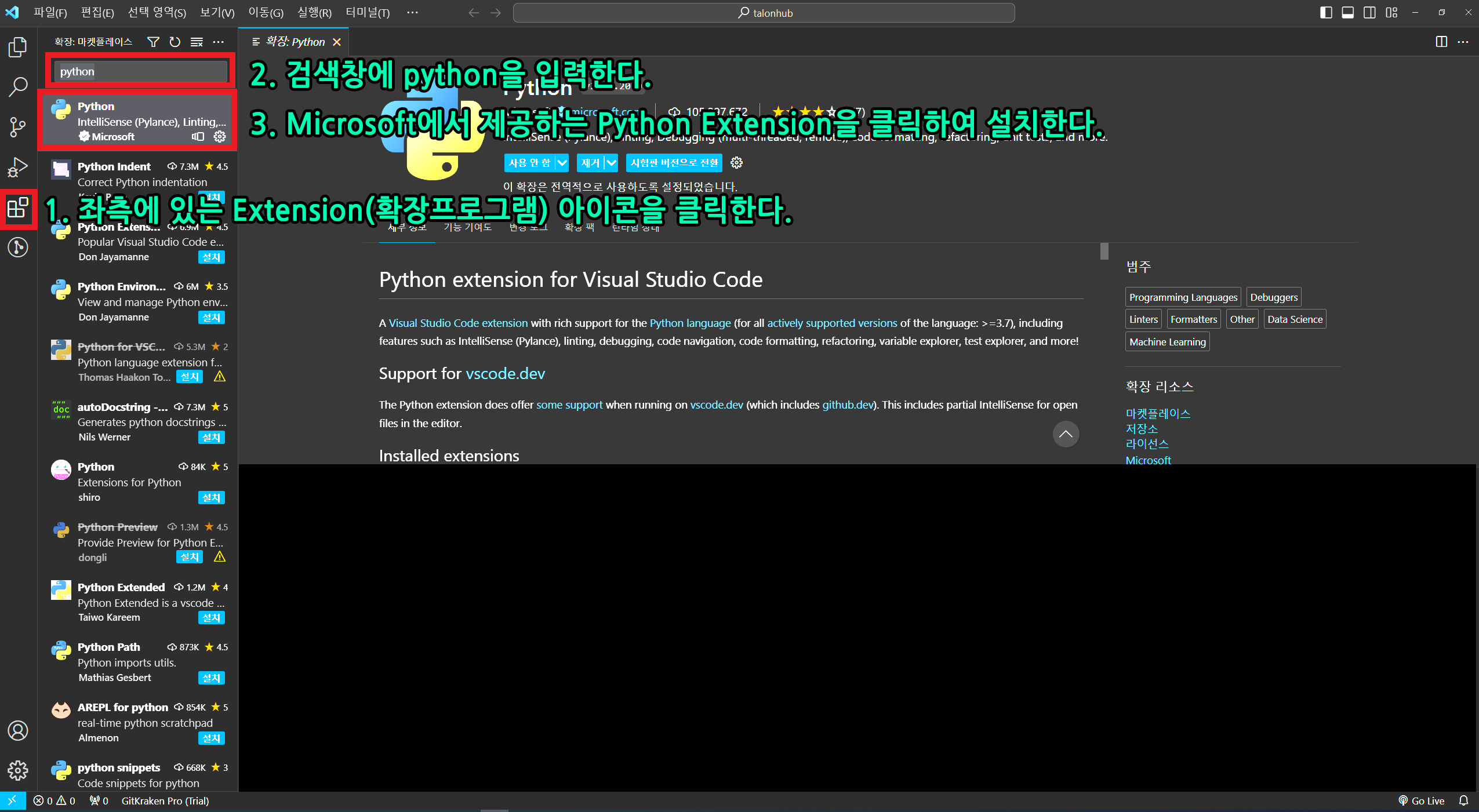
Task: Open the 편집(E) menu
Action: pos(97,13)
